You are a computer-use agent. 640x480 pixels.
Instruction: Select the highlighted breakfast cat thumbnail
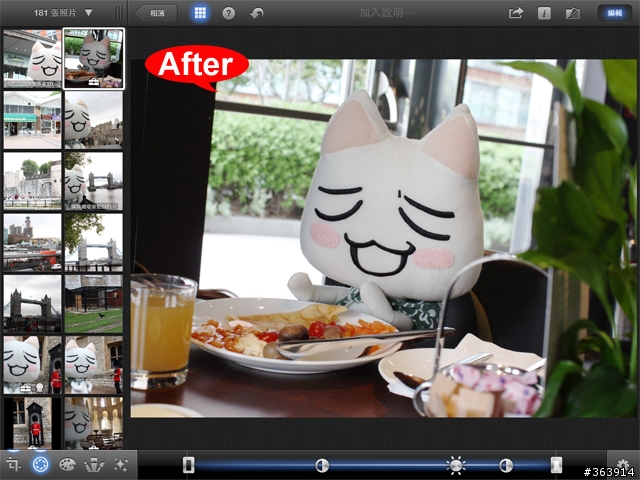click(93, 59)
